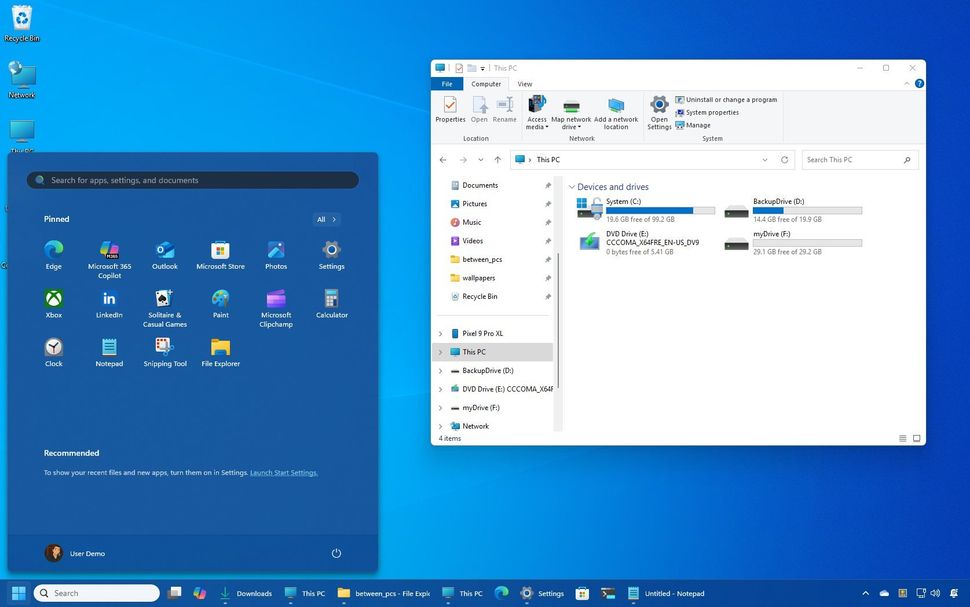Unpin the wallpapers folder from Quick access

tap(548, 278)
